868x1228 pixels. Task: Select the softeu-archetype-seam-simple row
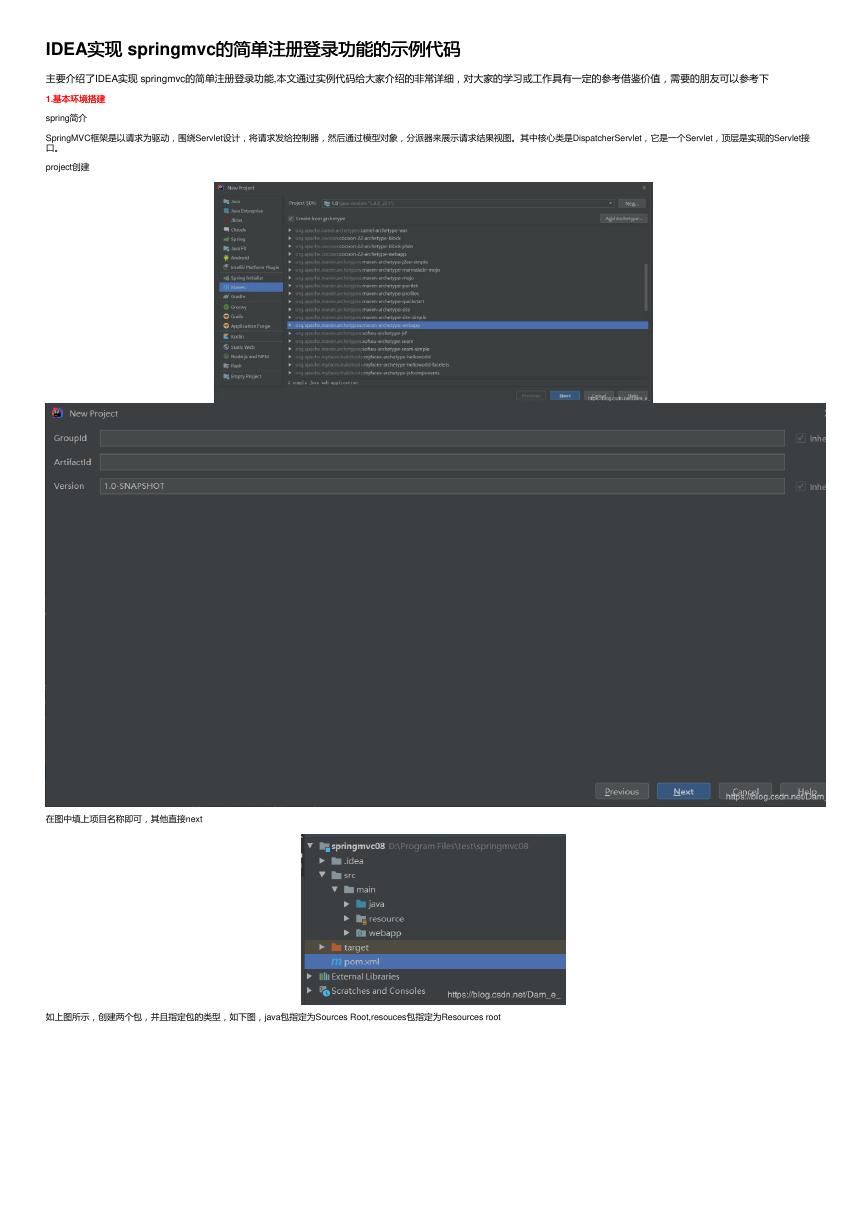pyautogui.click(x=468, y=349)
